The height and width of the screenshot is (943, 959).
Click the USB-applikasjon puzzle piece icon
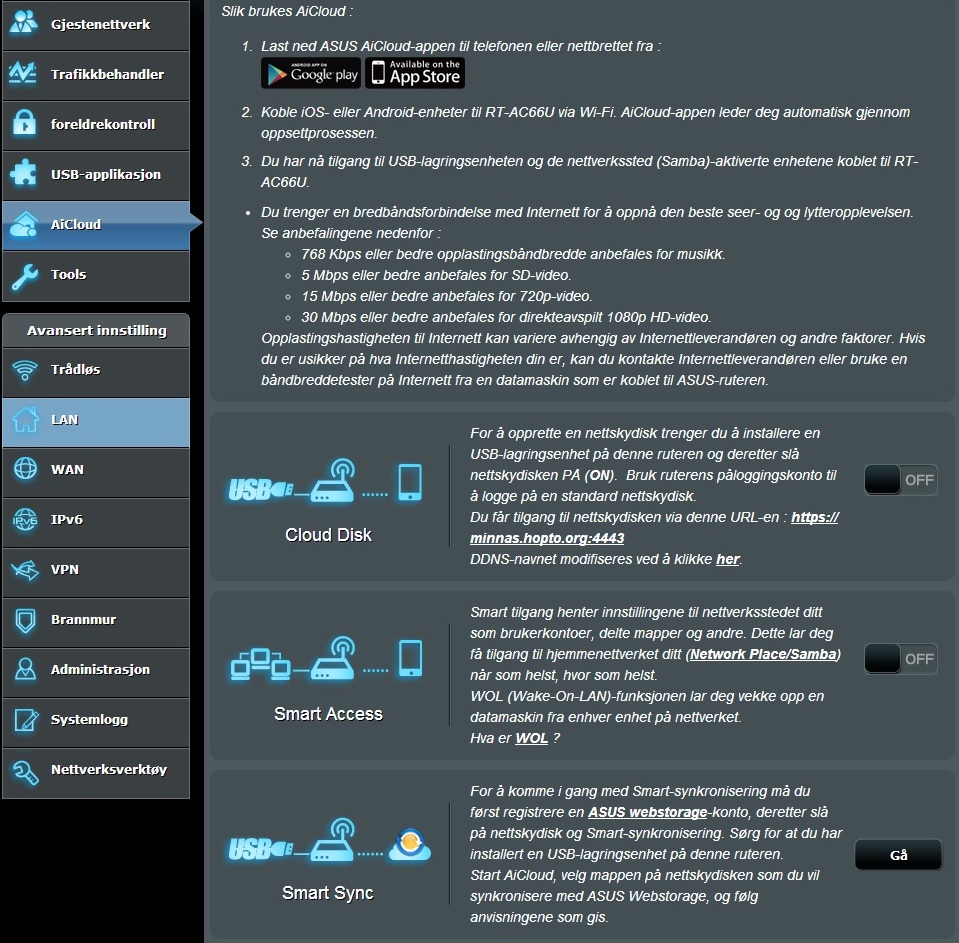point(24,172)
